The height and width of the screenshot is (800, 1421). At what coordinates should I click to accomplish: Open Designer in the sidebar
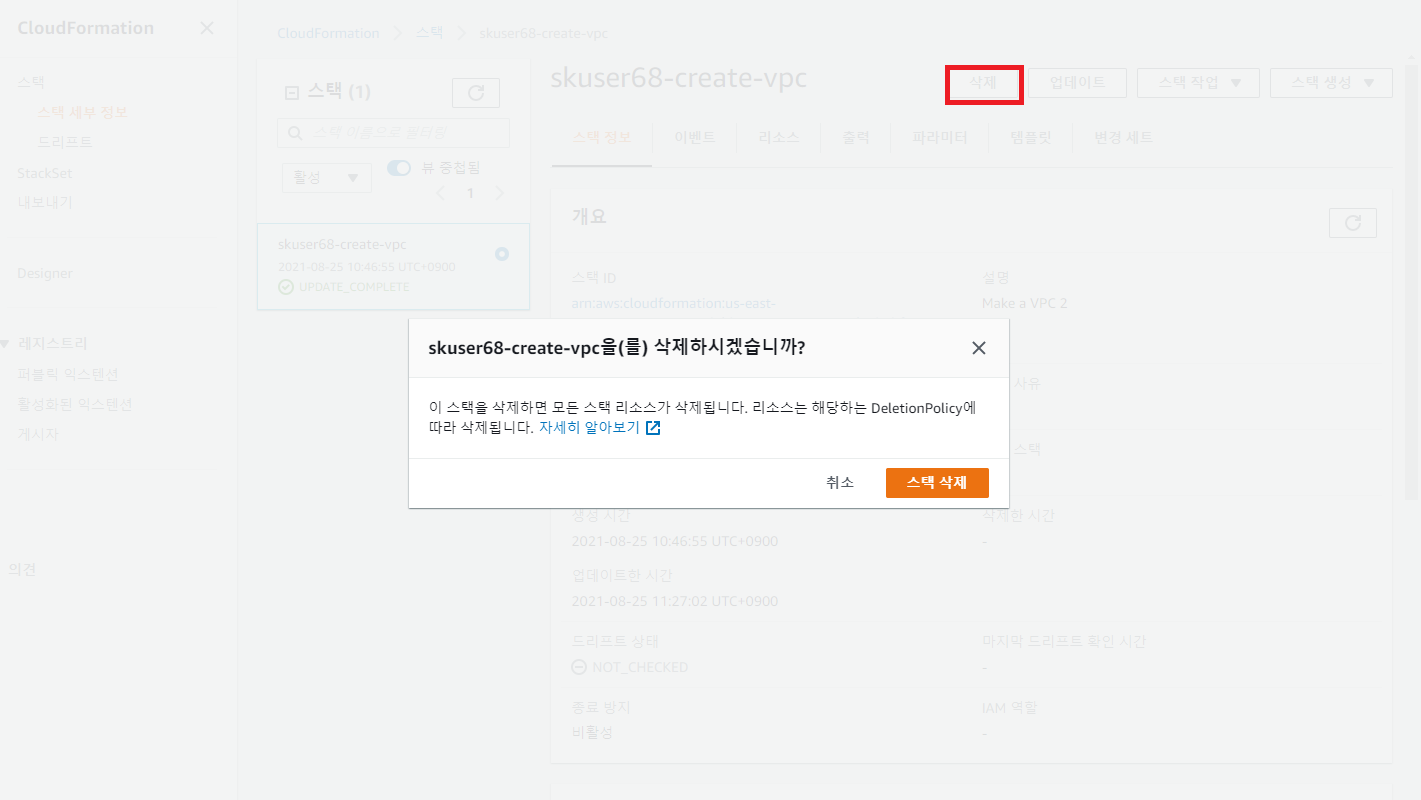click(45, 273)
